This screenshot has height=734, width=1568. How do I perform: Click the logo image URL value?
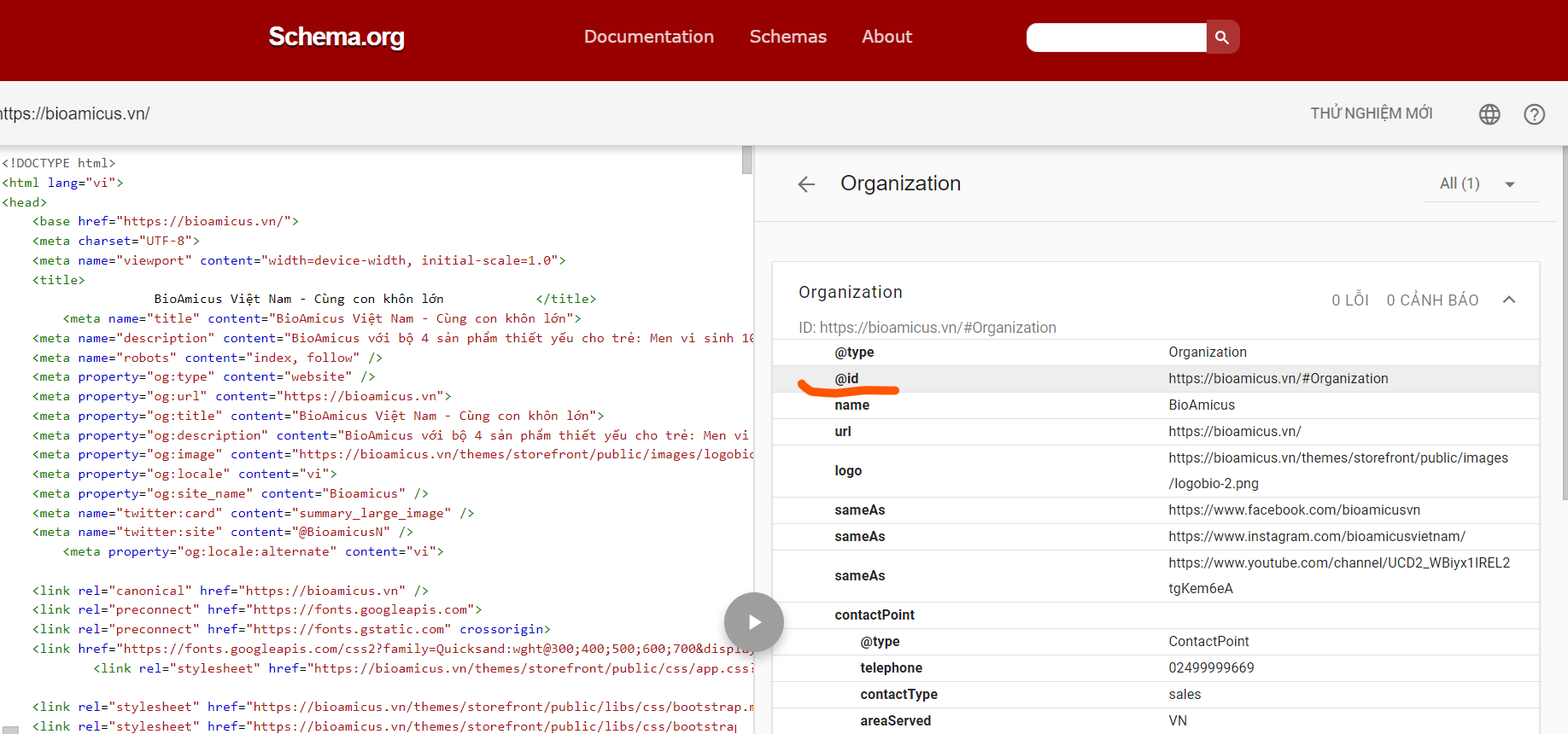pos(1338,471)
